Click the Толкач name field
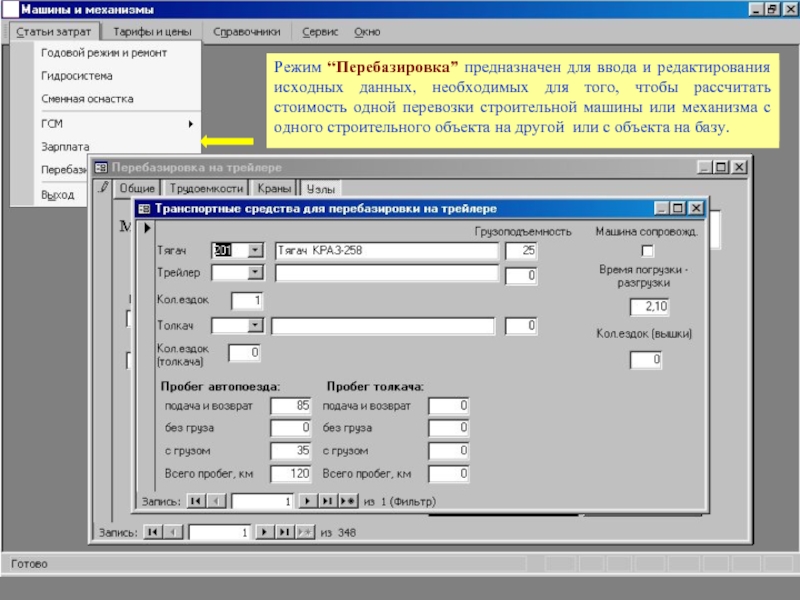The width and height of the screenshot is (800, 600). pyautogui.click(x=383, y=326)
